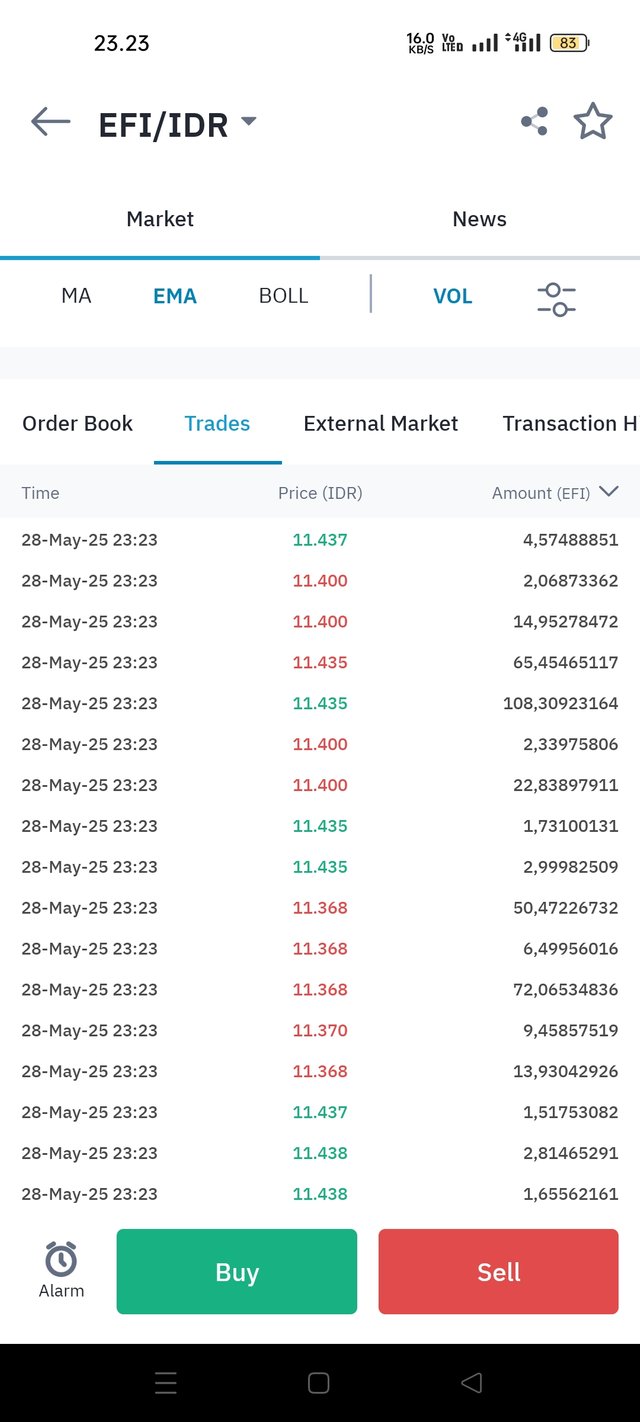This screenshot has width=640, height=1422.
Task: Set a price alarm clock icon
Action: coord(61,1259)
